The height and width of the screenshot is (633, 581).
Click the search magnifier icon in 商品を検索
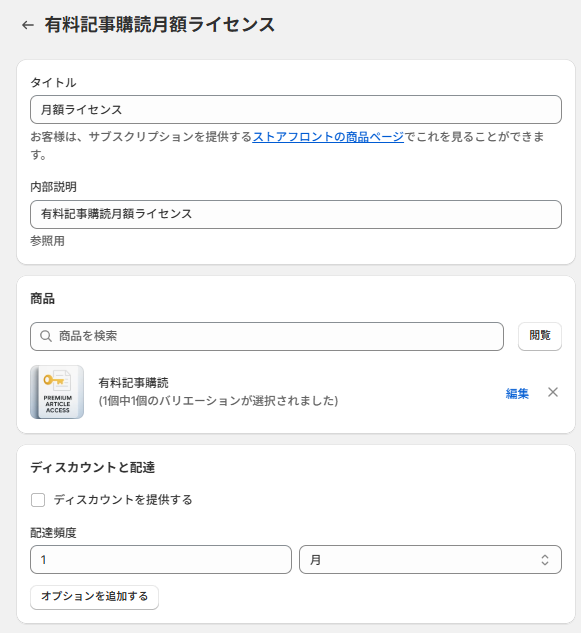click(x=46, y=336)
